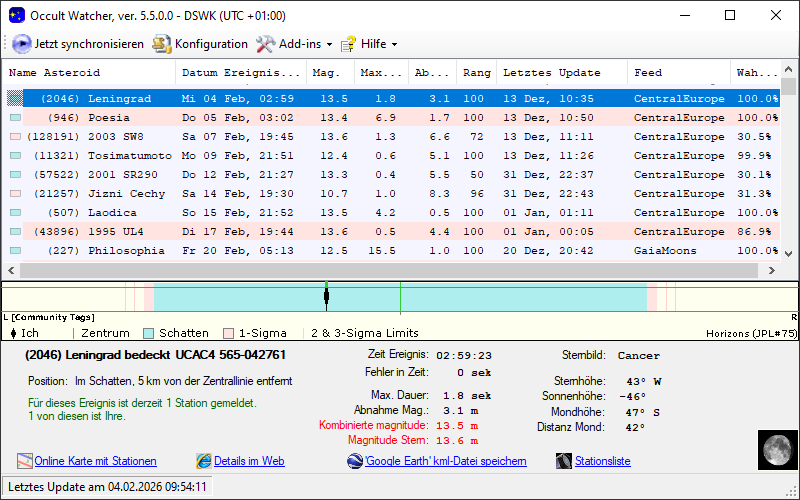Expand the Hilfe dropdown arrow
The height and width of the screenshot is (500, 800).
click(x=394, y=44)
